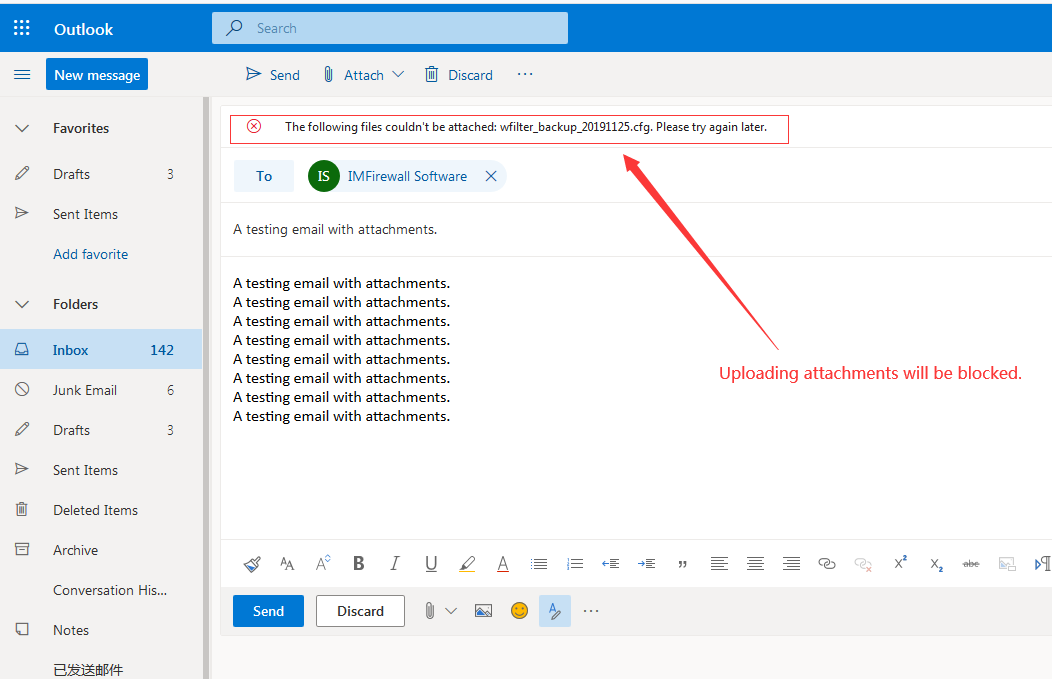Align text right
This screenshot has height=679, width=1052.
point(792,564)
